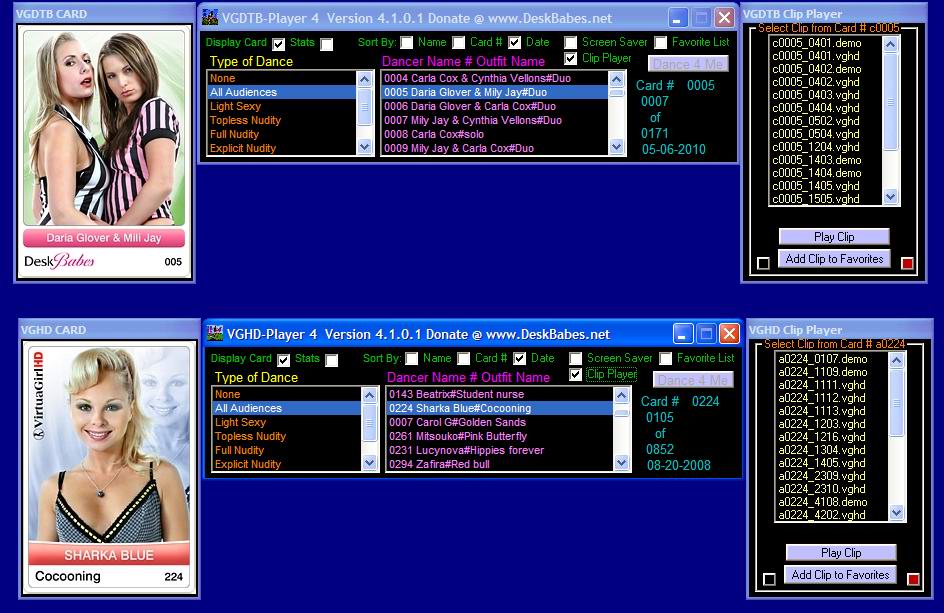Toggle Display Card checkbox in VGDTB-Player
Screen dimensions: 944x613
[279, 44]
